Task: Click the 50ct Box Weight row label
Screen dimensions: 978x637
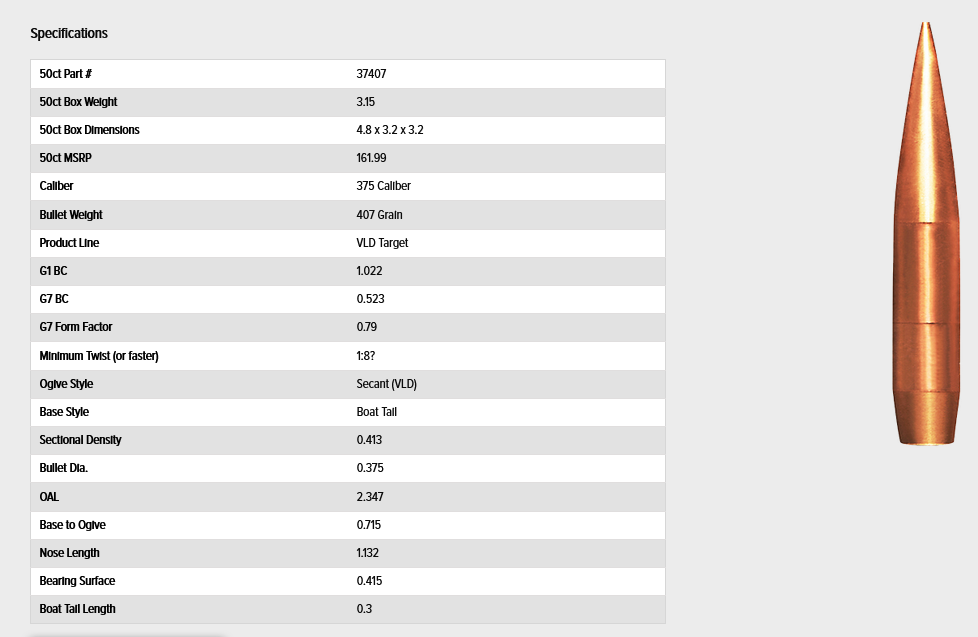Action: pos(78,102)
